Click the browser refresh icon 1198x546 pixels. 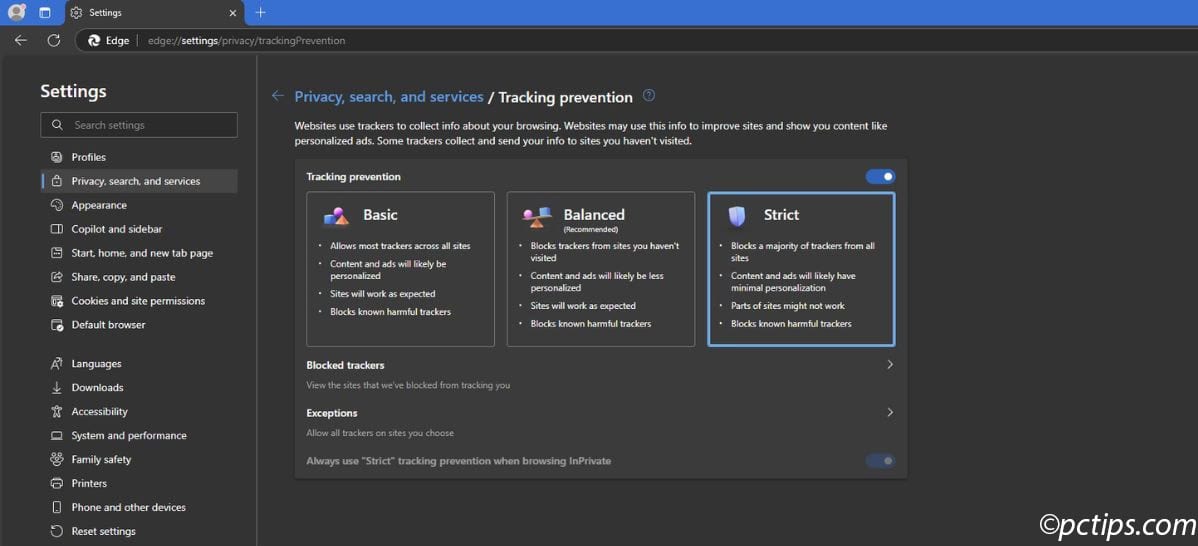(x=53, y=41)
